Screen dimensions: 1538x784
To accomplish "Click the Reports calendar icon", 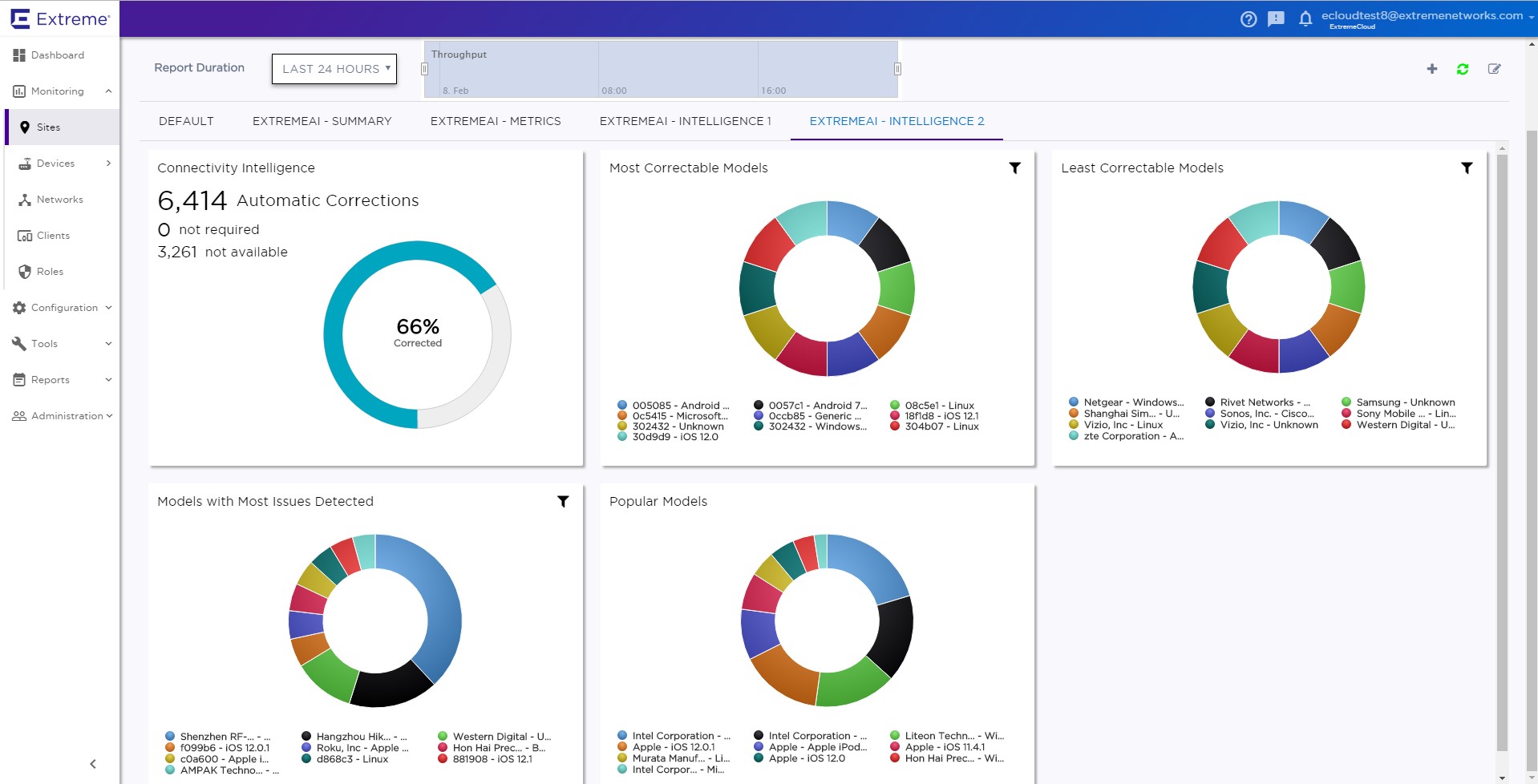I will 19,380.
